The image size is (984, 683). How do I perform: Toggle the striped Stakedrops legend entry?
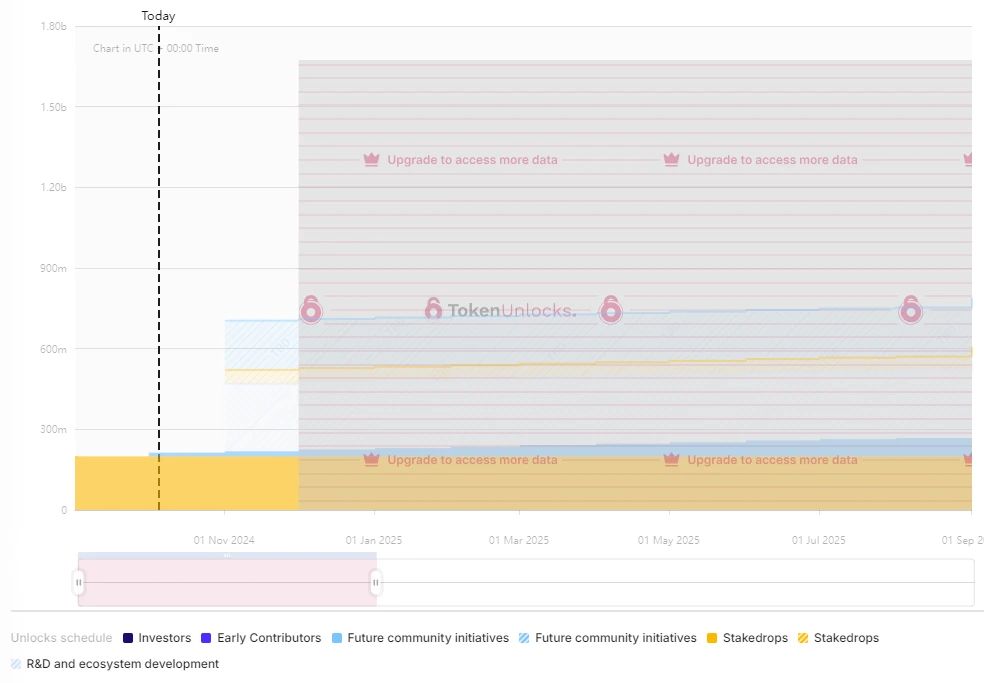pos(846,638)
